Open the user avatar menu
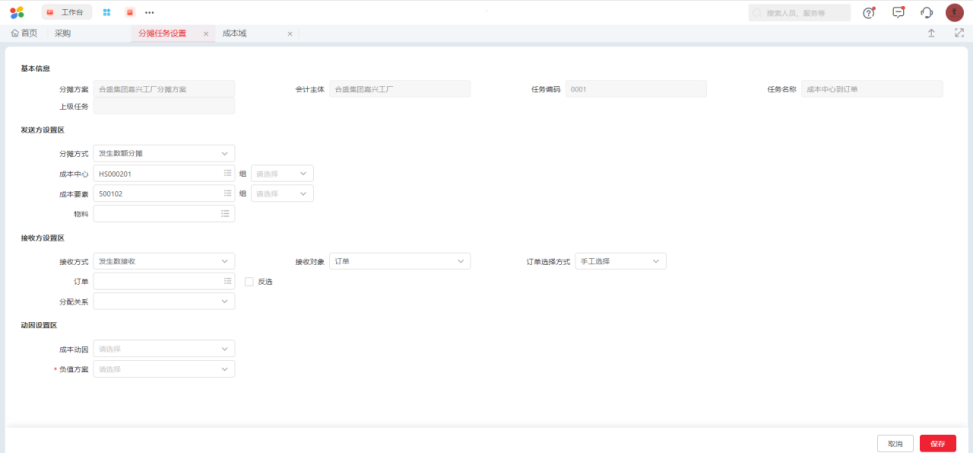974x453 pixels. pyautogui.click(x=955, y=12)
